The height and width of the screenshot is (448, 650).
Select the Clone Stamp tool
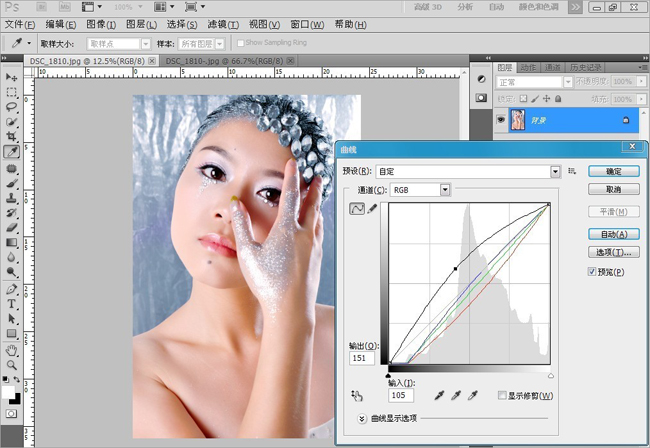coord(12,198)
